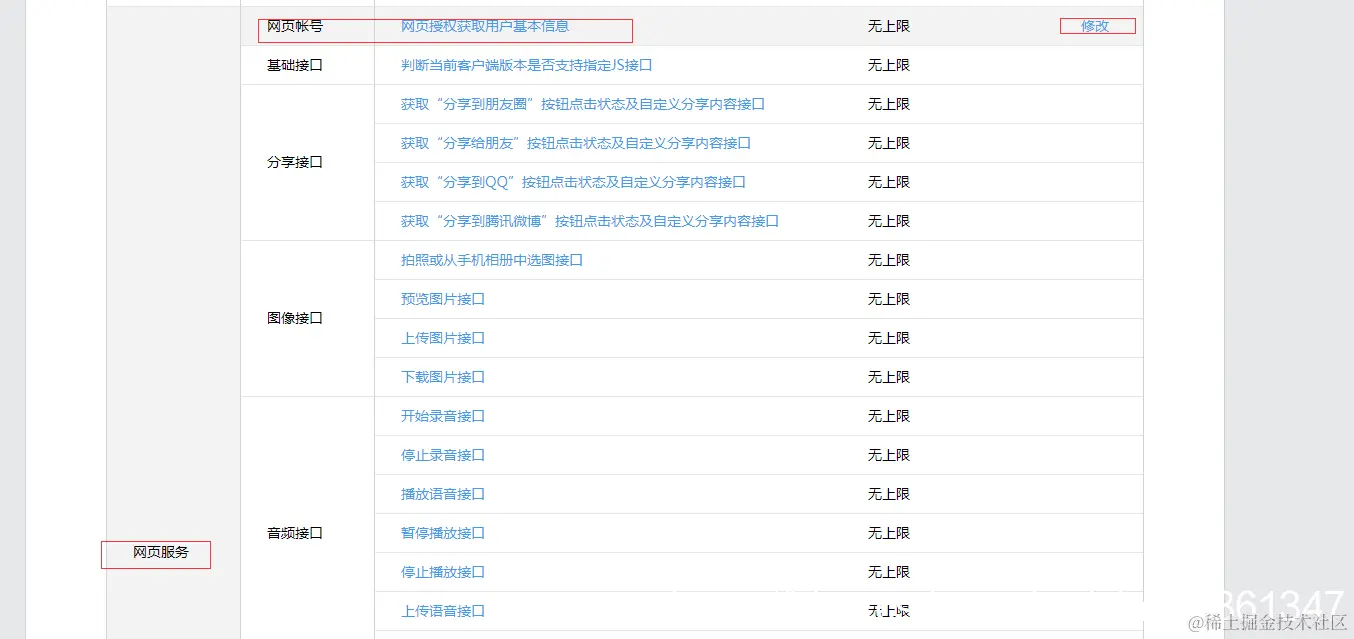Open the 分享到QQ interface link
The width and height of the screenshot is (1354, 639).
point(571,182)
